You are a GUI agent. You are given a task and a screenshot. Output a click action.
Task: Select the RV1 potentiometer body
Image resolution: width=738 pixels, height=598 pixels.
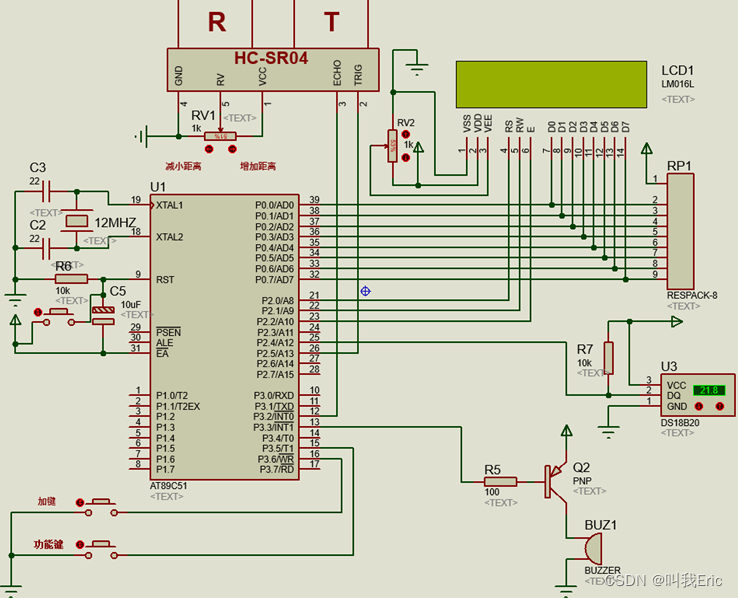click(220, 136)
